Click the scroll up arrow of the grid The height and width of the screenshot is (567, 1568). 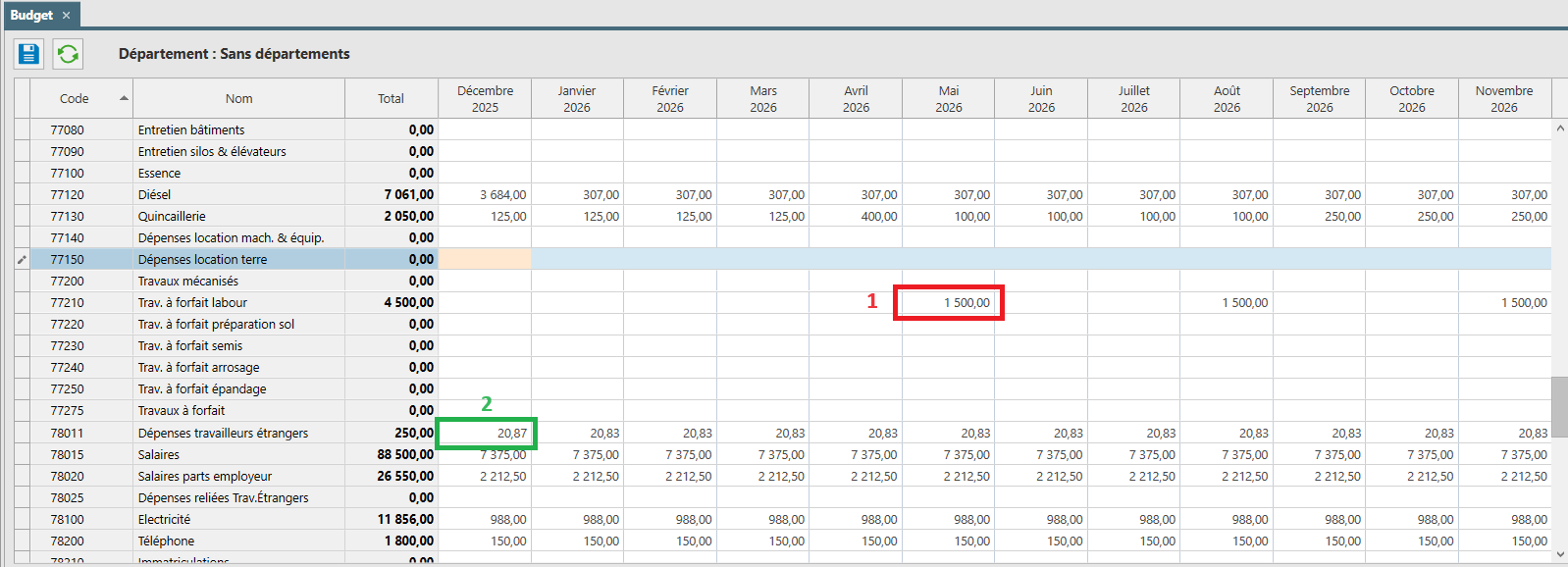click(x=1559, y=128)
